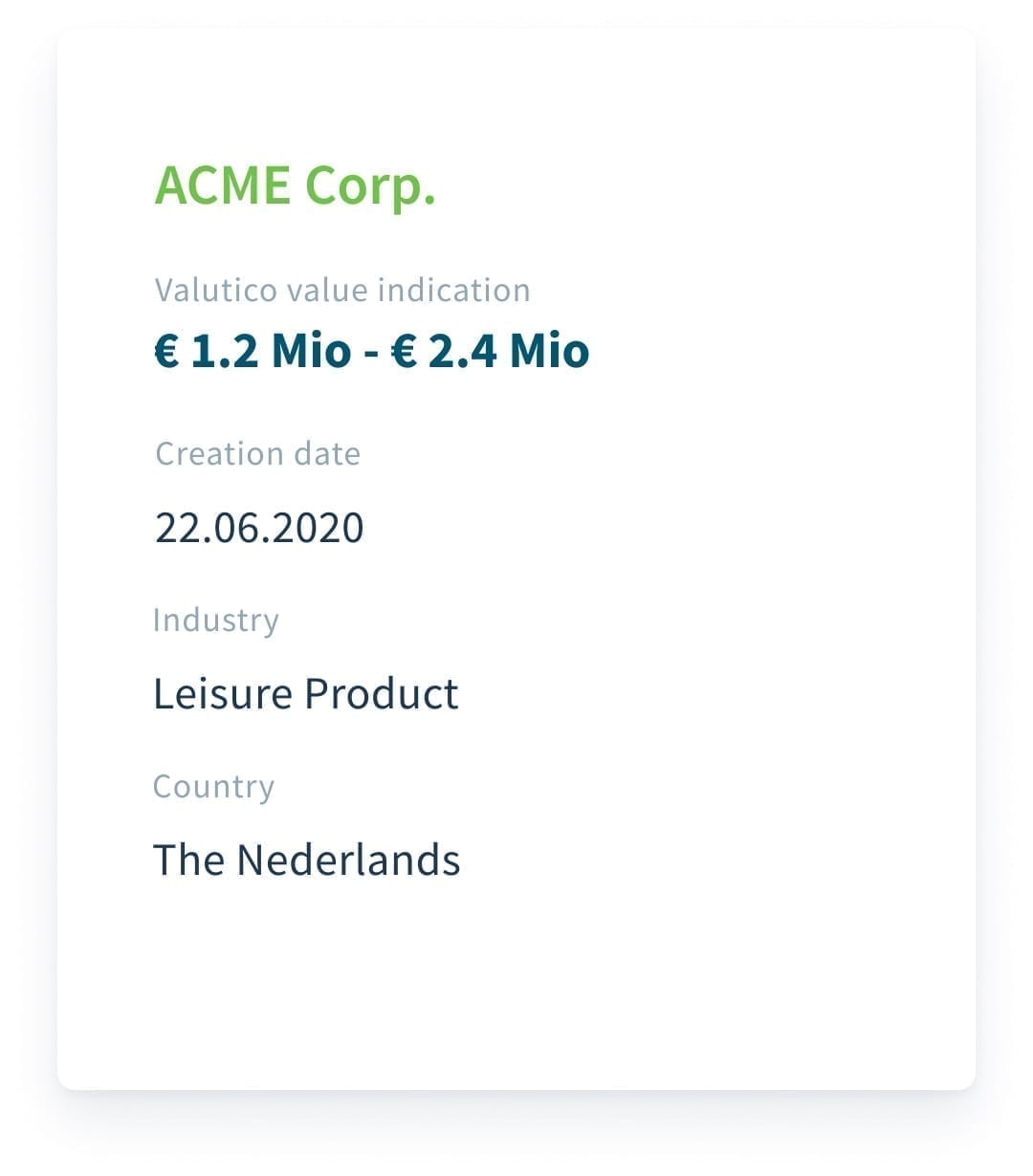Viewport: 1033px width, 1176px height.
Task: Click the word 'Product' in industry value
Action: pyautogui.click(x=382, y=693)
